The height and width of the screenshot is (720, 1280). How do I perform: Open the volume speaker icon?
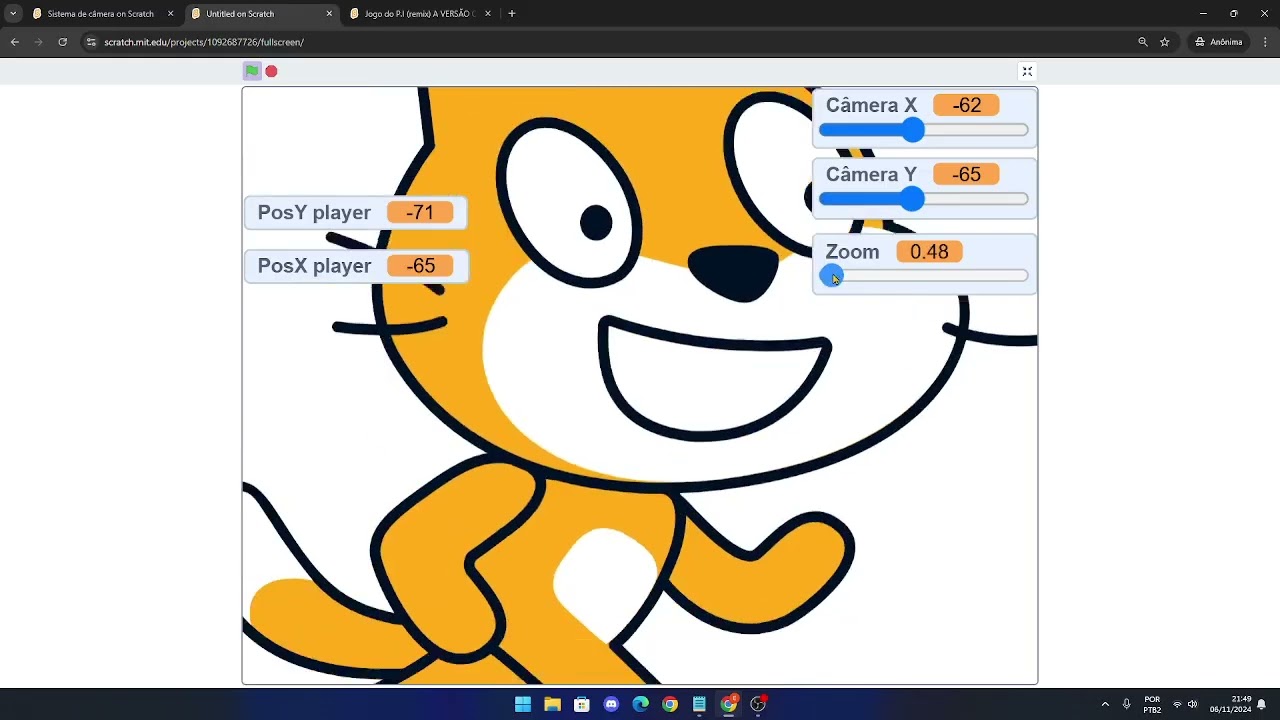[x=1193, y=704]
